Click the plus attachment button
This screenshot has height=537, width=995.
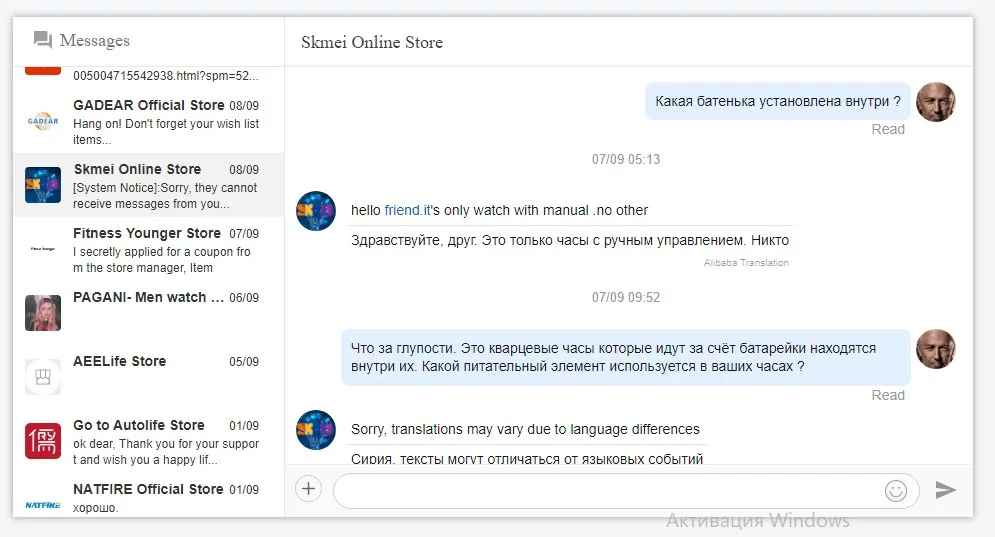point(308,489)
